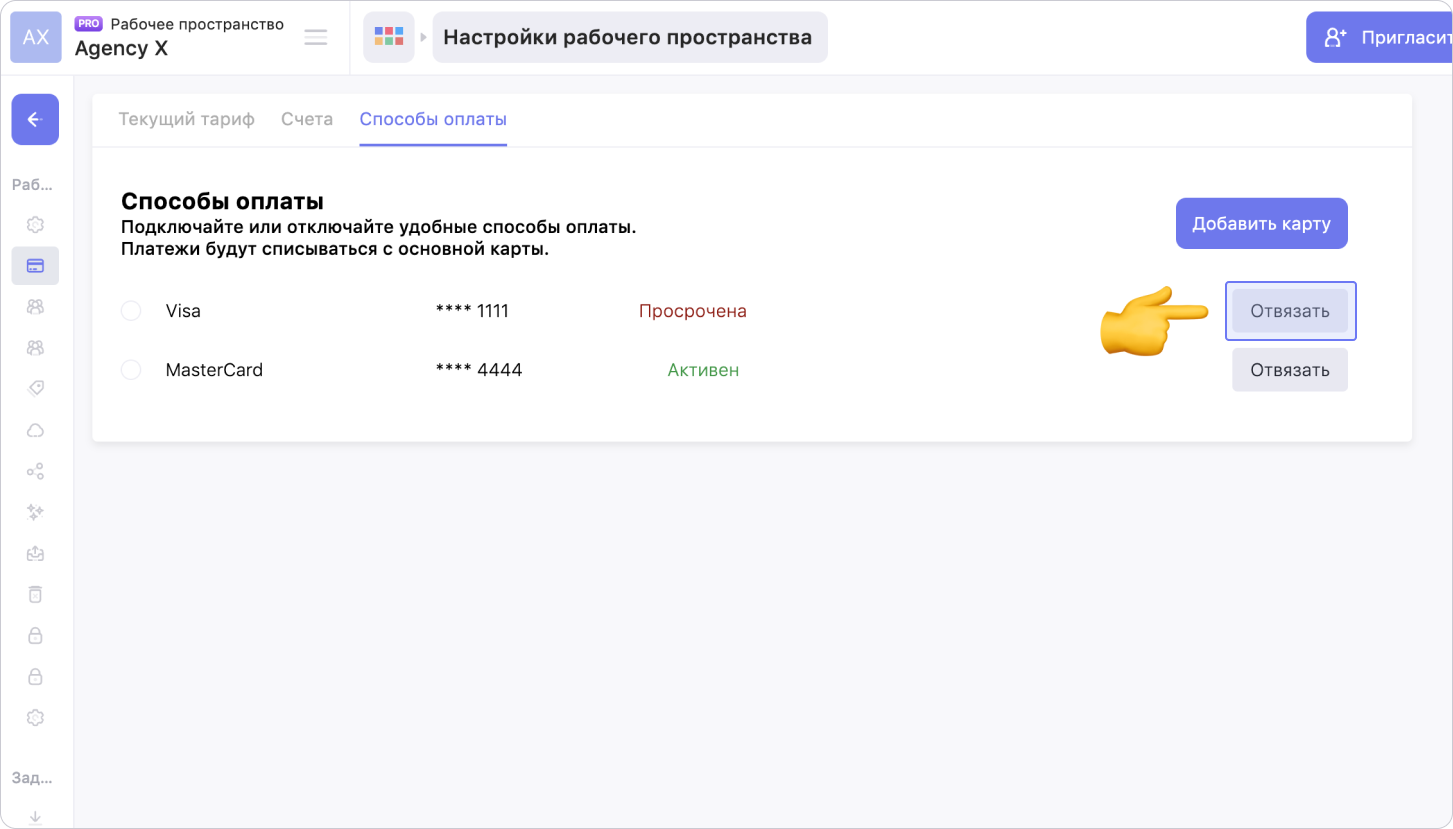Open the cloud icon in sidebar
Image resolution: width=1453 pixels, height=829 pixels.
pyautogui.click(x=35, y=430)
